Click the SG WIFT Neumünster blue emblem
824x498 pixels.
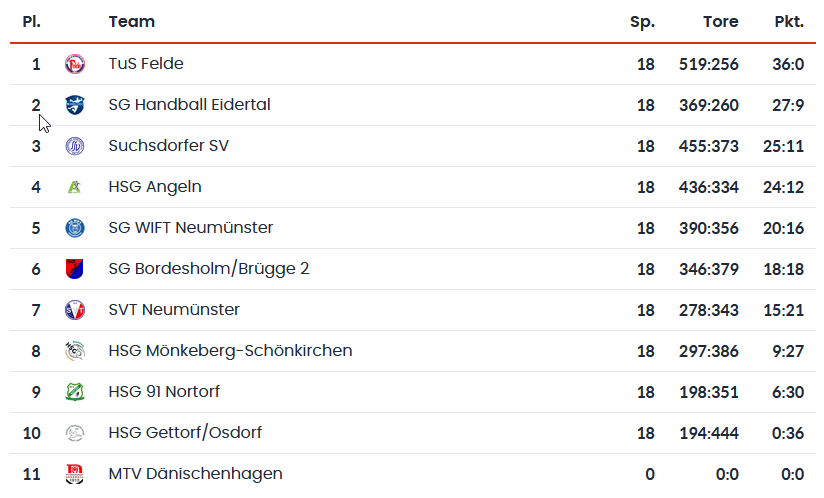pyautogui.click(x=75, y=228)
